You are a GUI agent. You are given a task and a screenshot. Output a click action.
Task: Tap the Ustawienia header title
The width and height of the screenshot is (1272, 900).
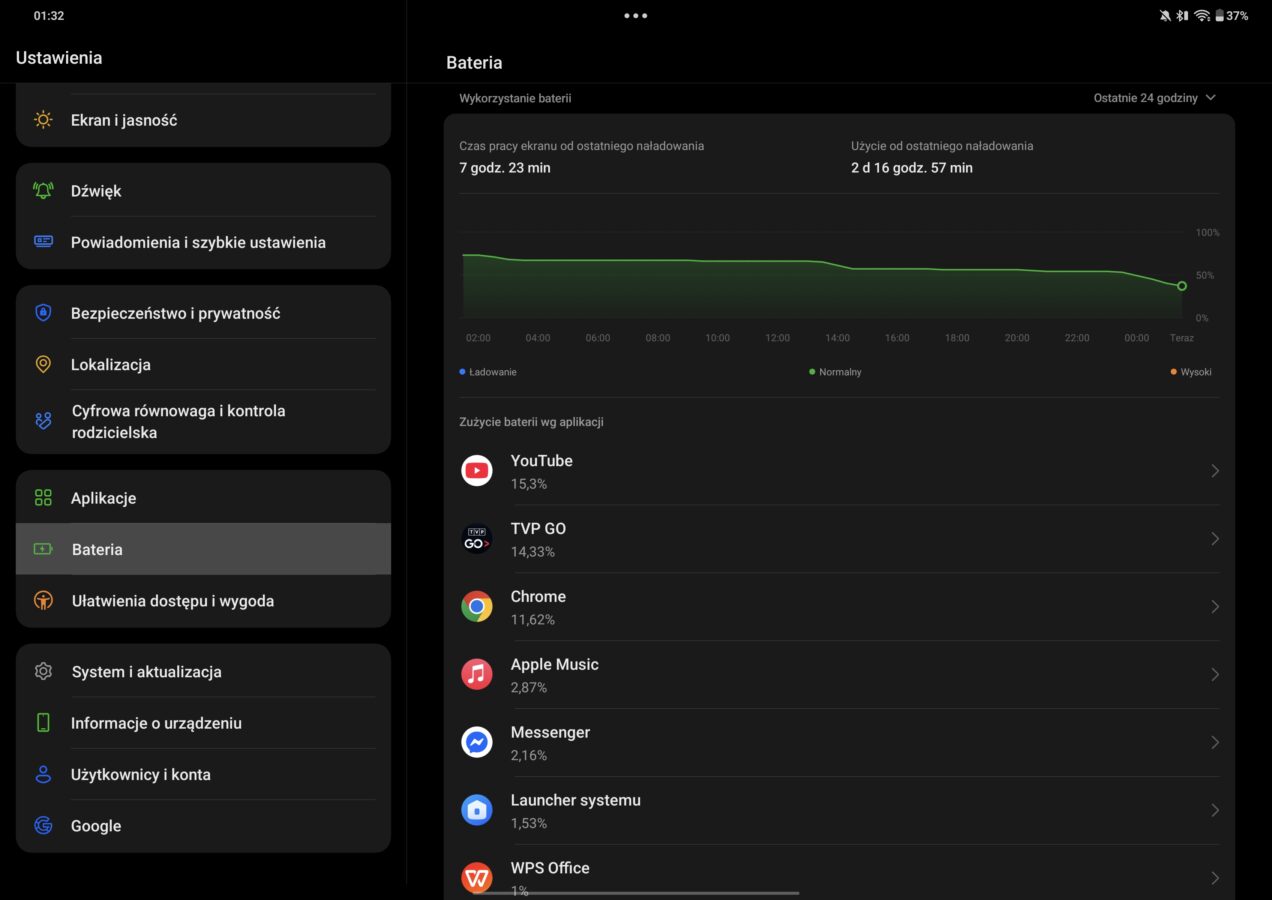(x=59, y=58)
